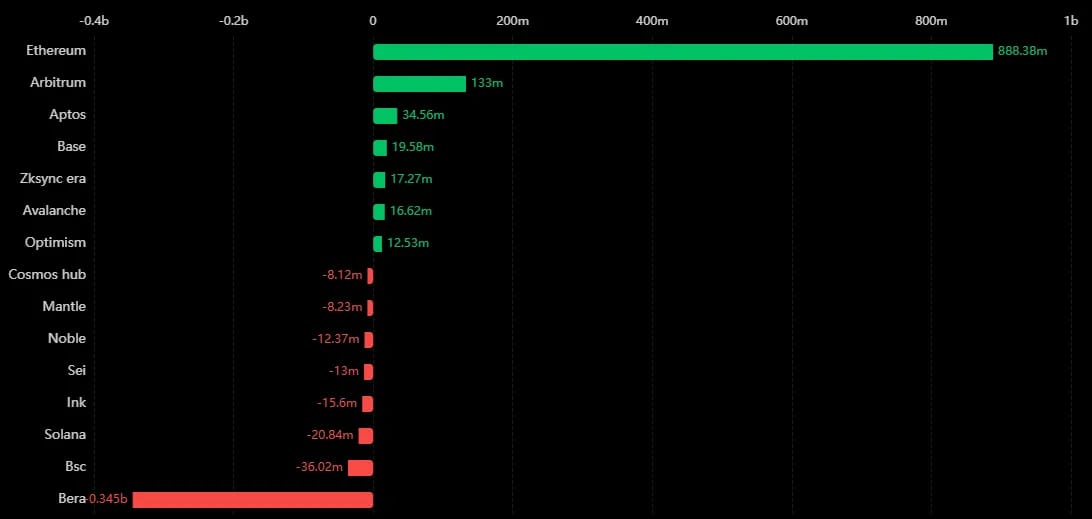Viewport: 1092px width, 519px height.
Task: Select the red Bsc bar
Action: [361, 467]
